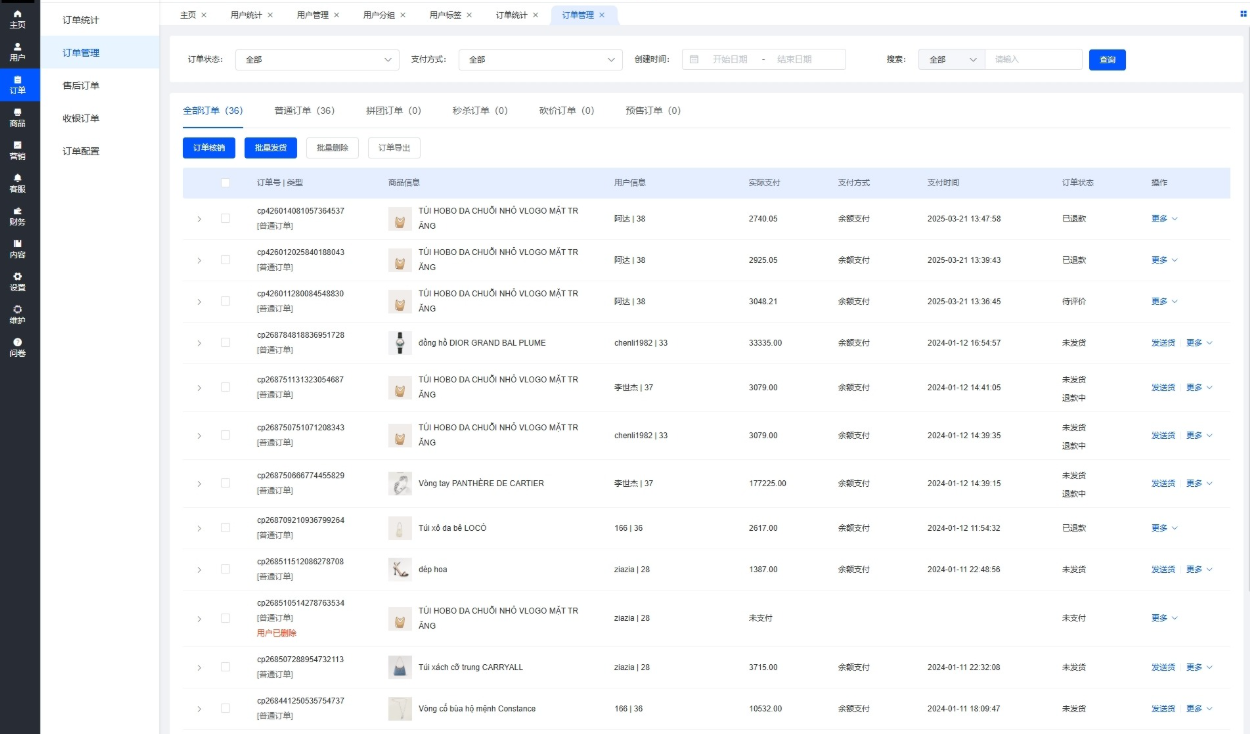This screenshot has height=734, width=1250.
Task: Click the 开始日期 start date field
Action: point(730,60)
